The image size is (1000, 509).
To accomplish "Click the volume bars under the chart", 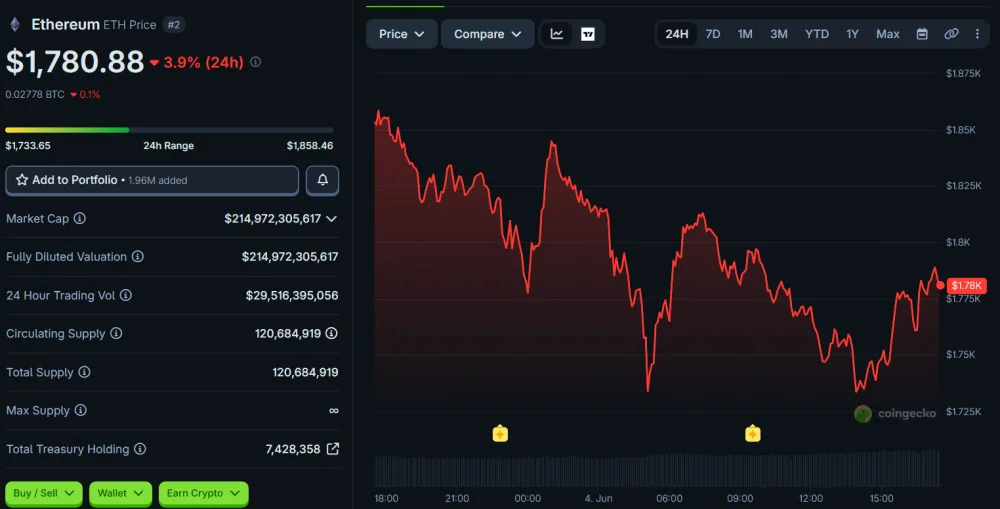I will tap(657, 469).
